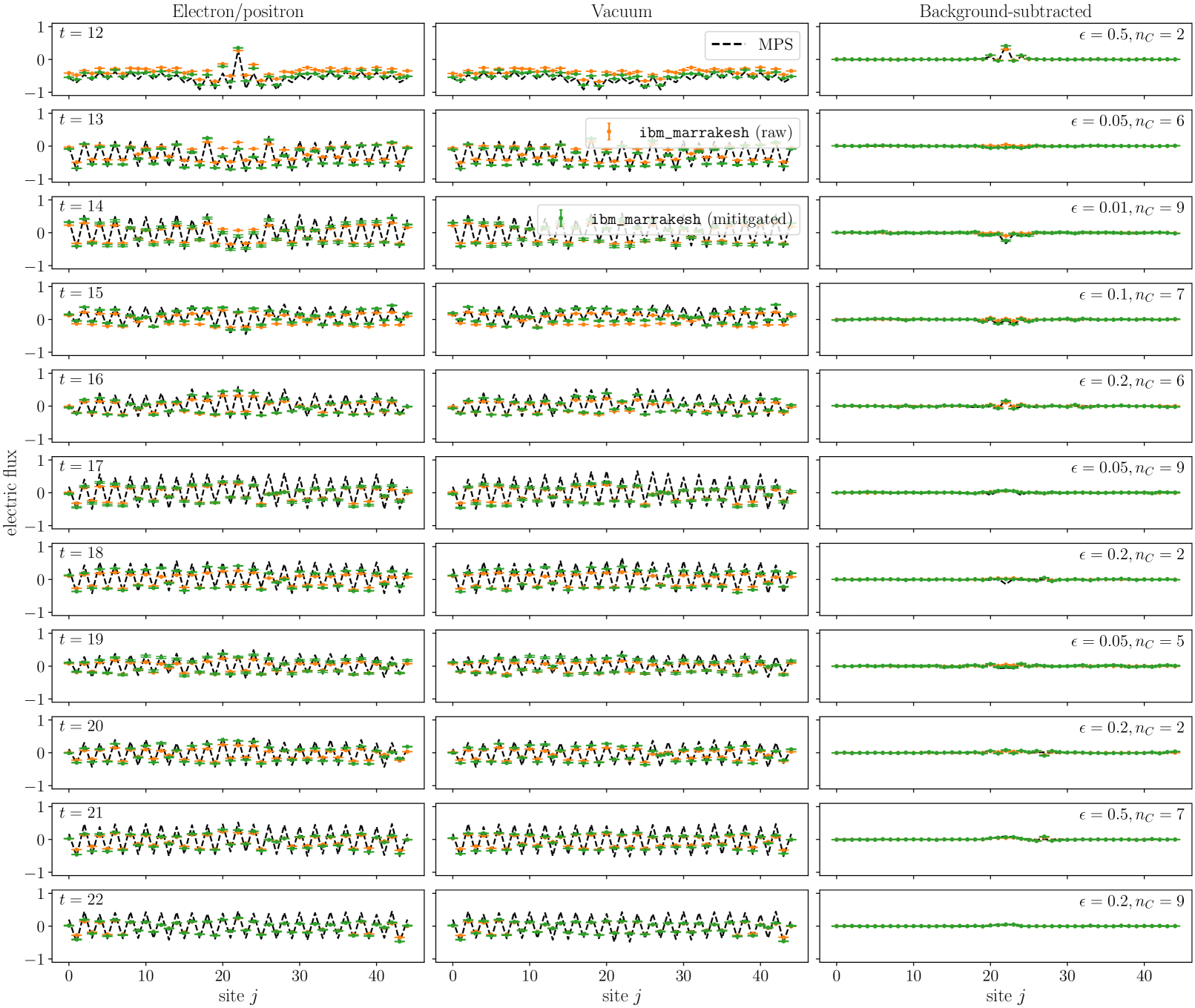Click "site j" axis label under Vacuum column
The width and height of the screenshot is (1195, 1008).
click(622, 996)
